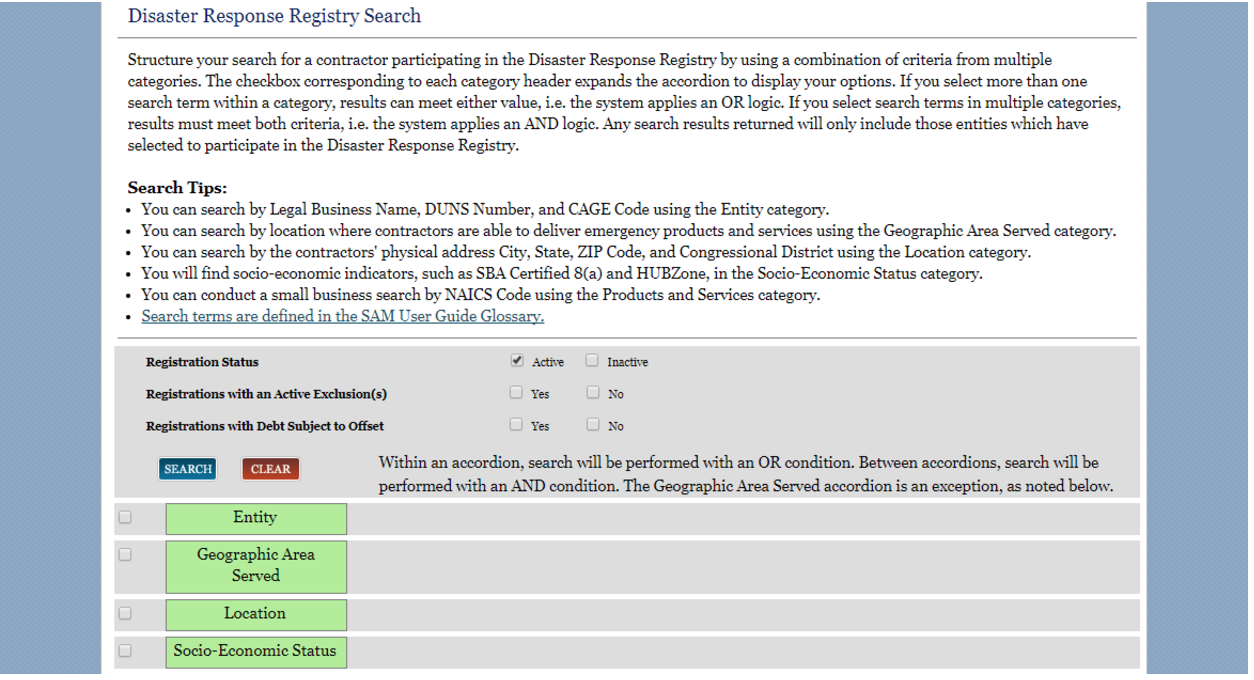Expand the Socio-Economic Status accordion

tap(255, 651)
